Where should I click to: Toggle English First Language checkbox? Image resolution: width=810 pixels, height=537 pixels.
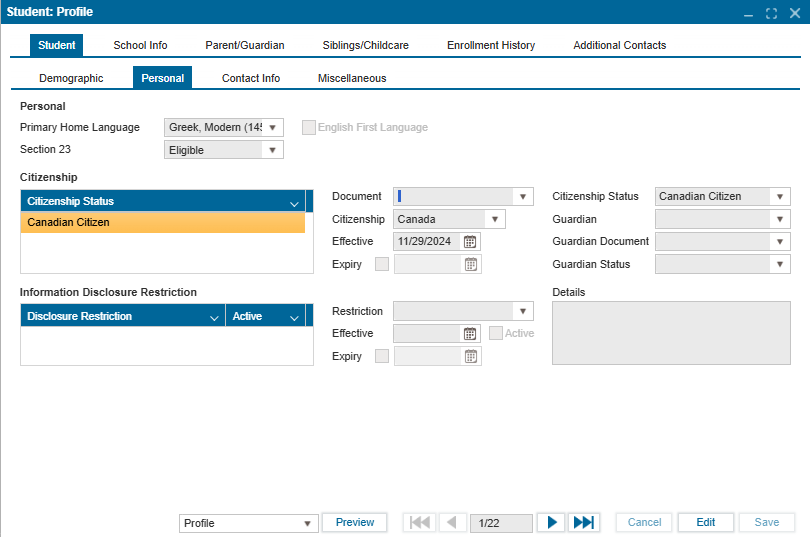click(x=309, y=128)
